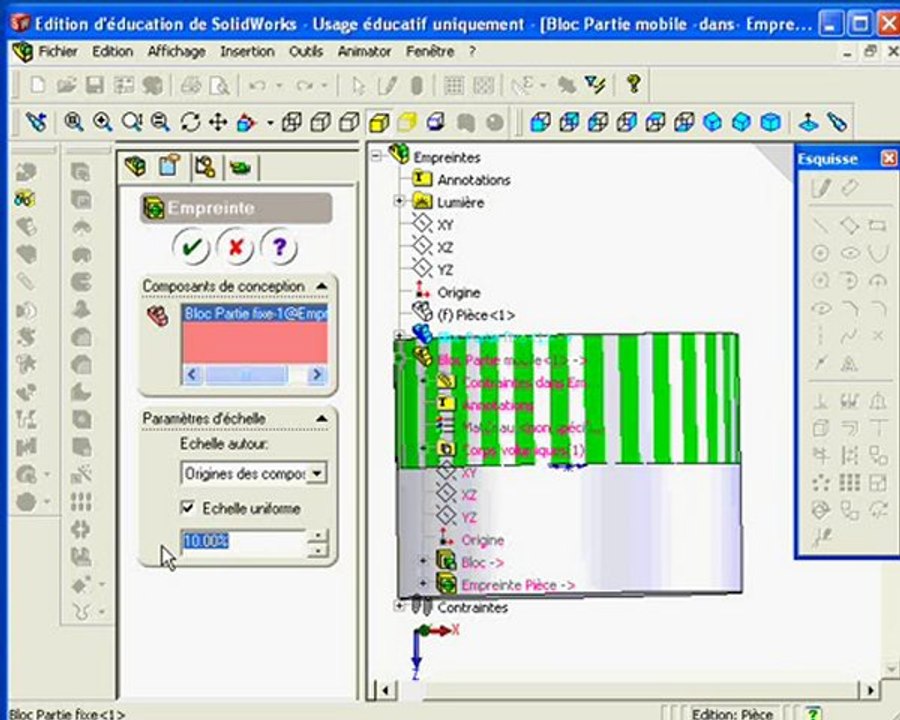Open the Fichier menu
The image size is (900, 720).
[x=58, y=52]
